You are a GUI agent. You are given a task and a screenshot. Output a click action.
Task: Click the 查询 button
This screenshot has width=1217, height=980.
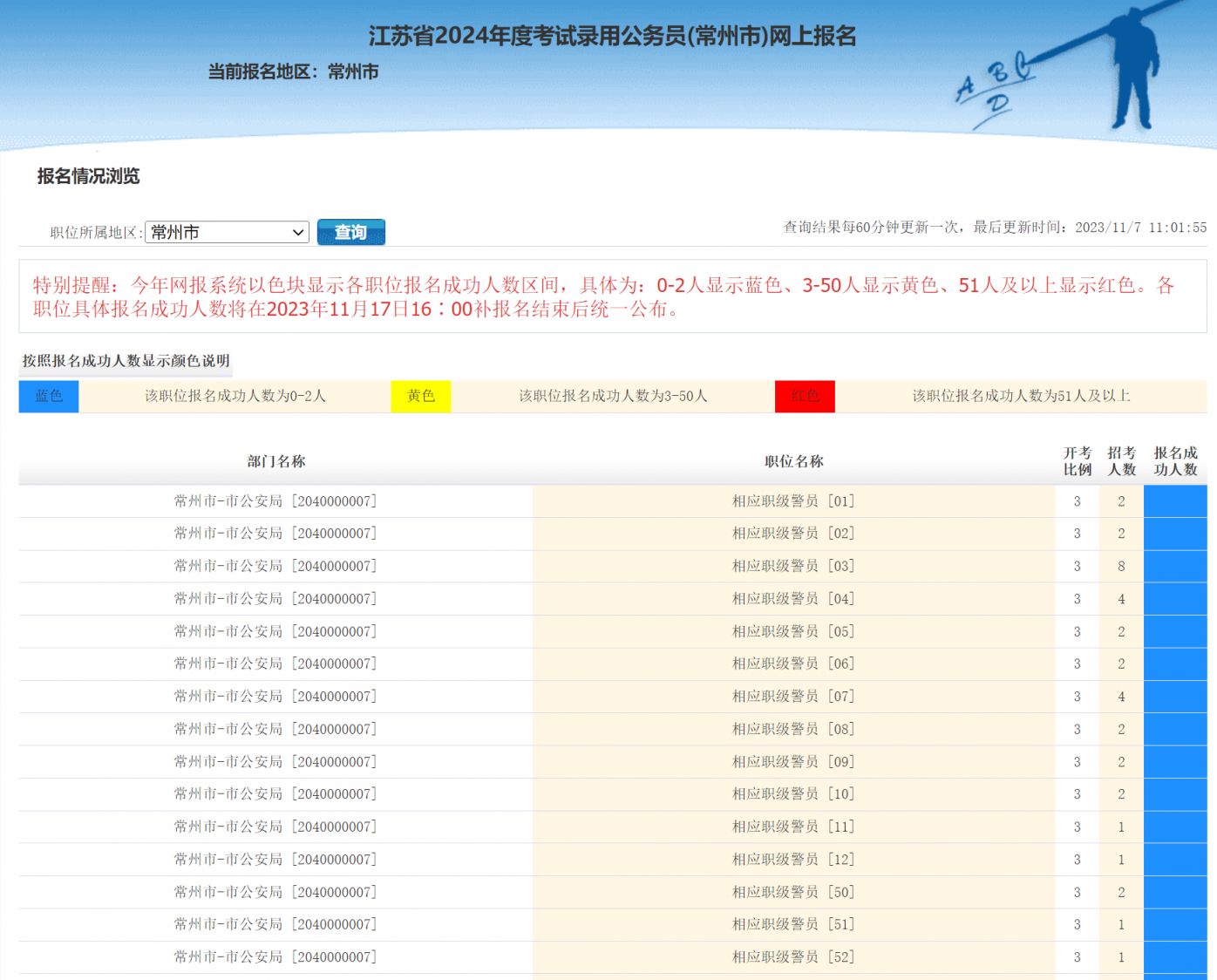(x=350, y=232)
